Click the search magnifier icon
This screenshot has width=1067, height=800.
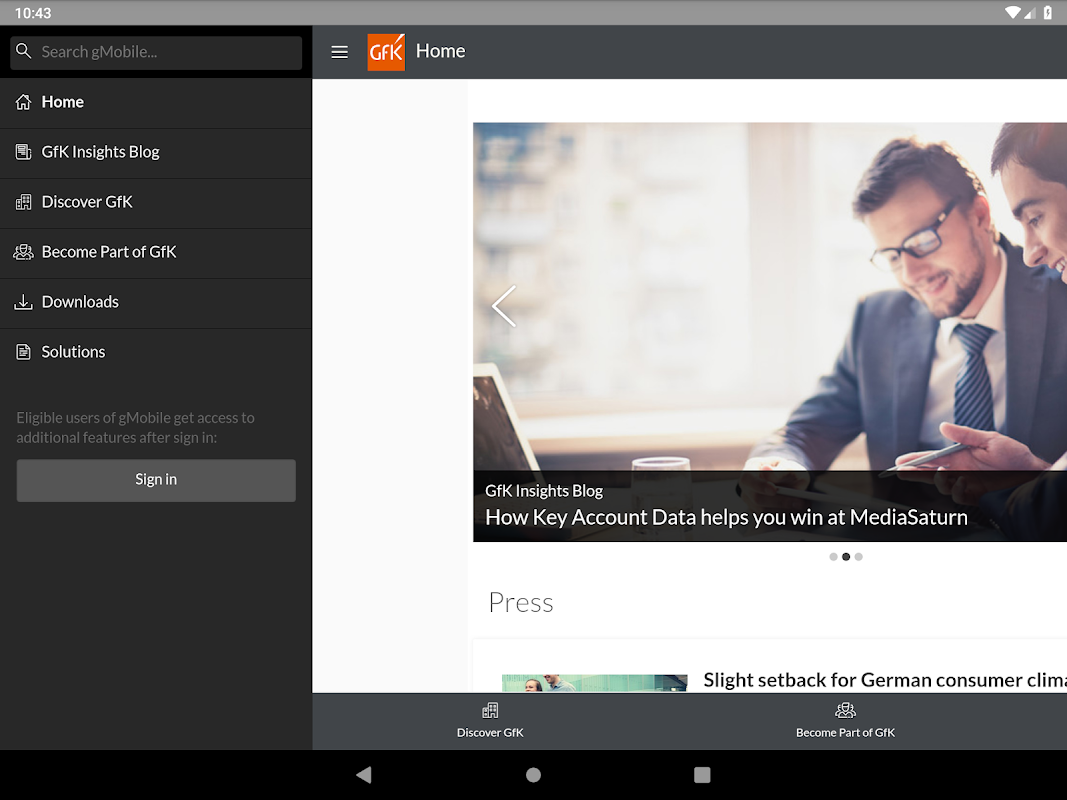(24, 51)
